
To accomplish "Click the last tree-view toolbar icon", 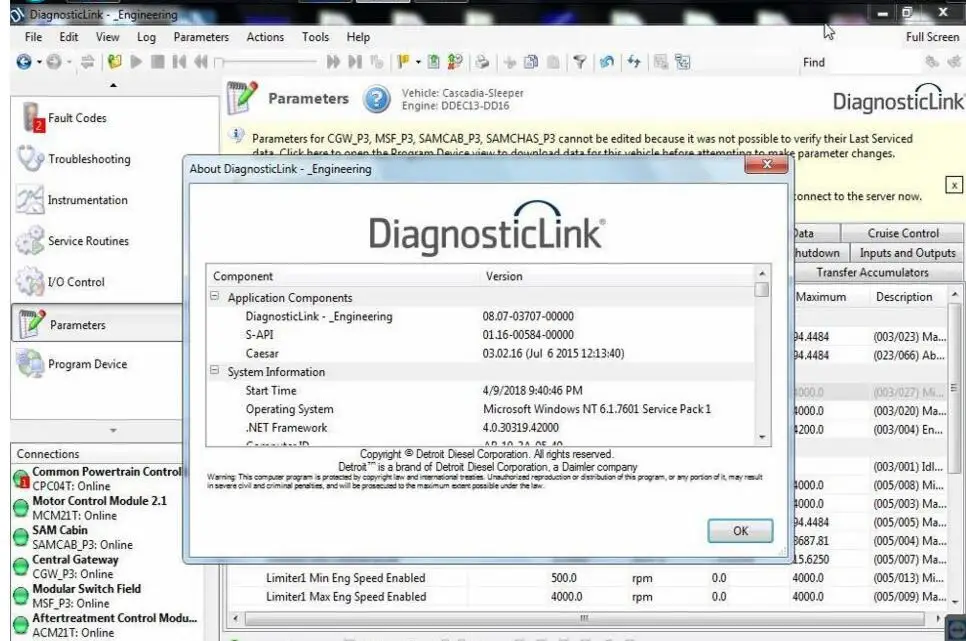I will 683,62.
